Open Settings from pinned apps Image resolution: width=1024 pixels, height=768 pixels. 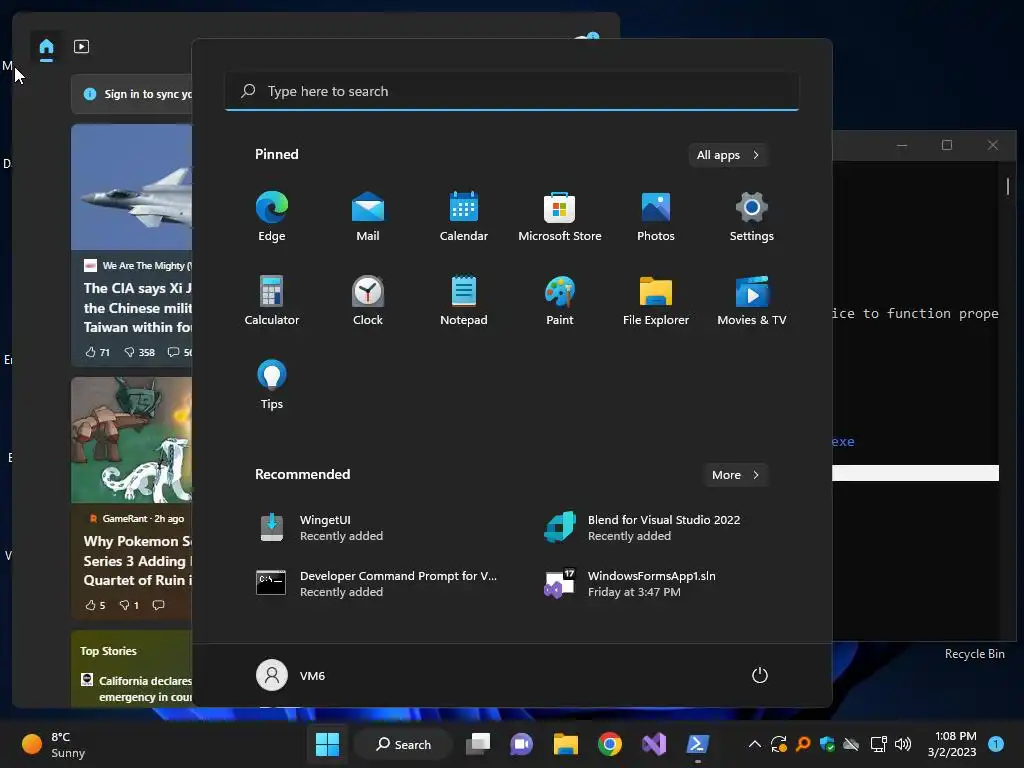click(x=752, y=216)
